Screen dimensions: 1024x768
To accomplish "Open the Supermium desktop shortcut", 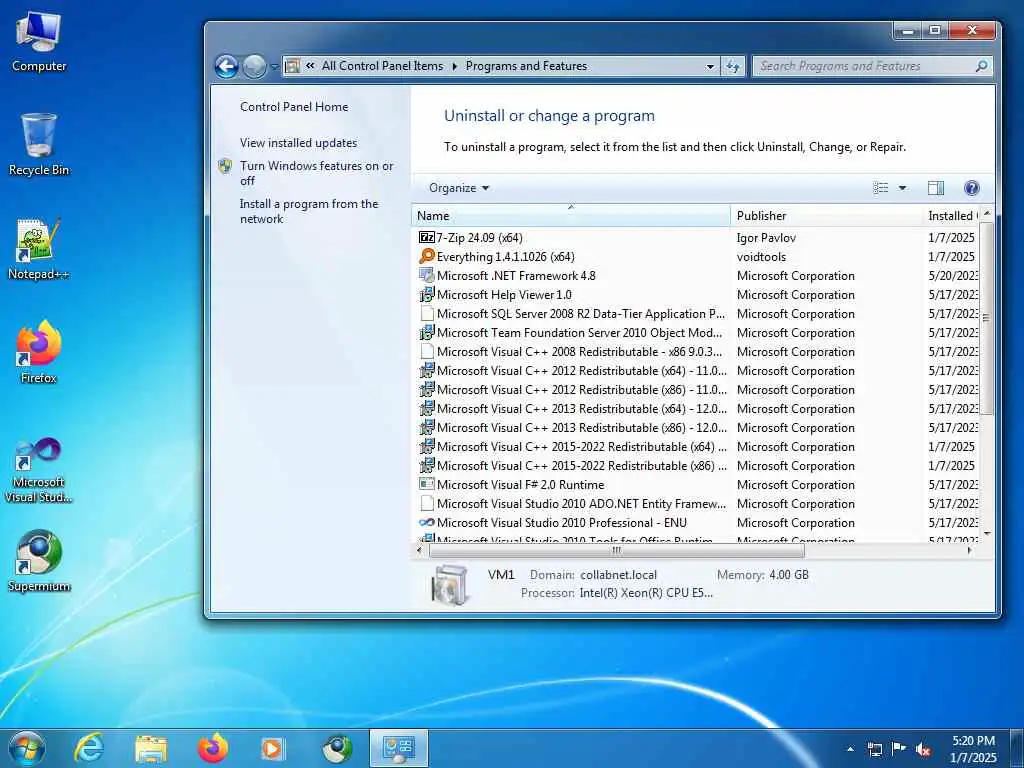I will point(39,561).
